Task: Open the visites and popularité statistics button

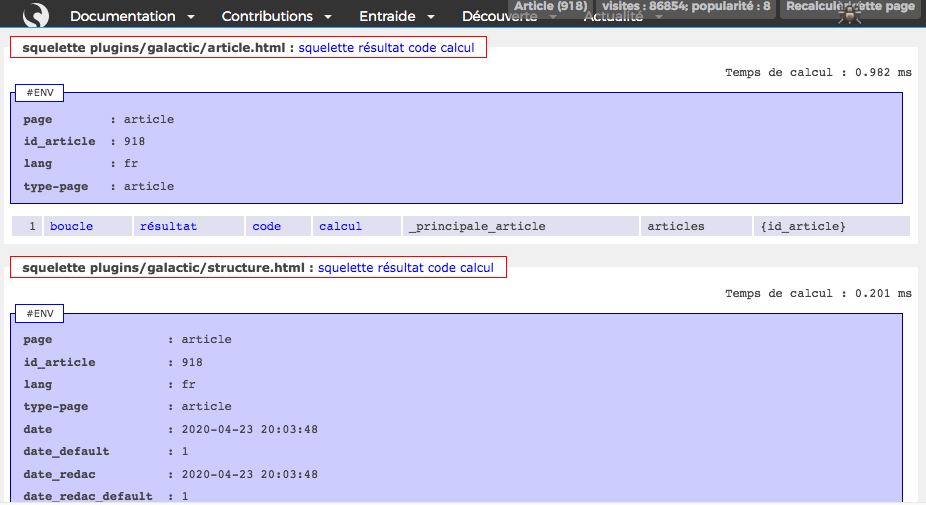Action: click(x=686, y=6)
